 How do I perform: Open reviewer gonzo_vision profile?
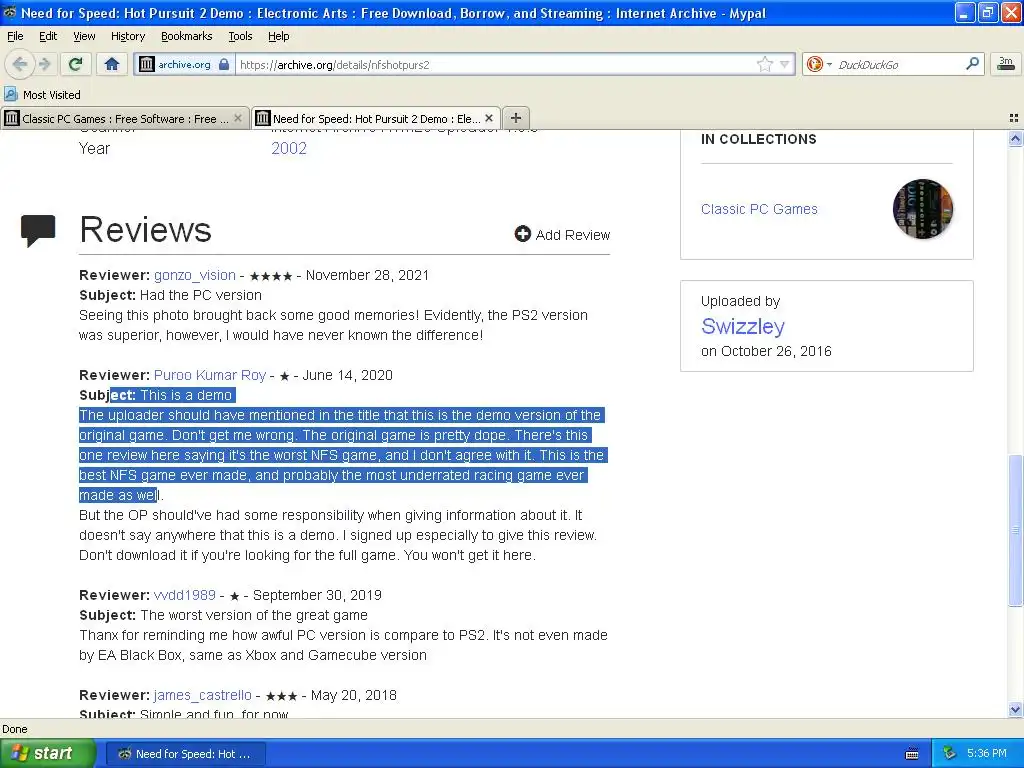point(195,275)
